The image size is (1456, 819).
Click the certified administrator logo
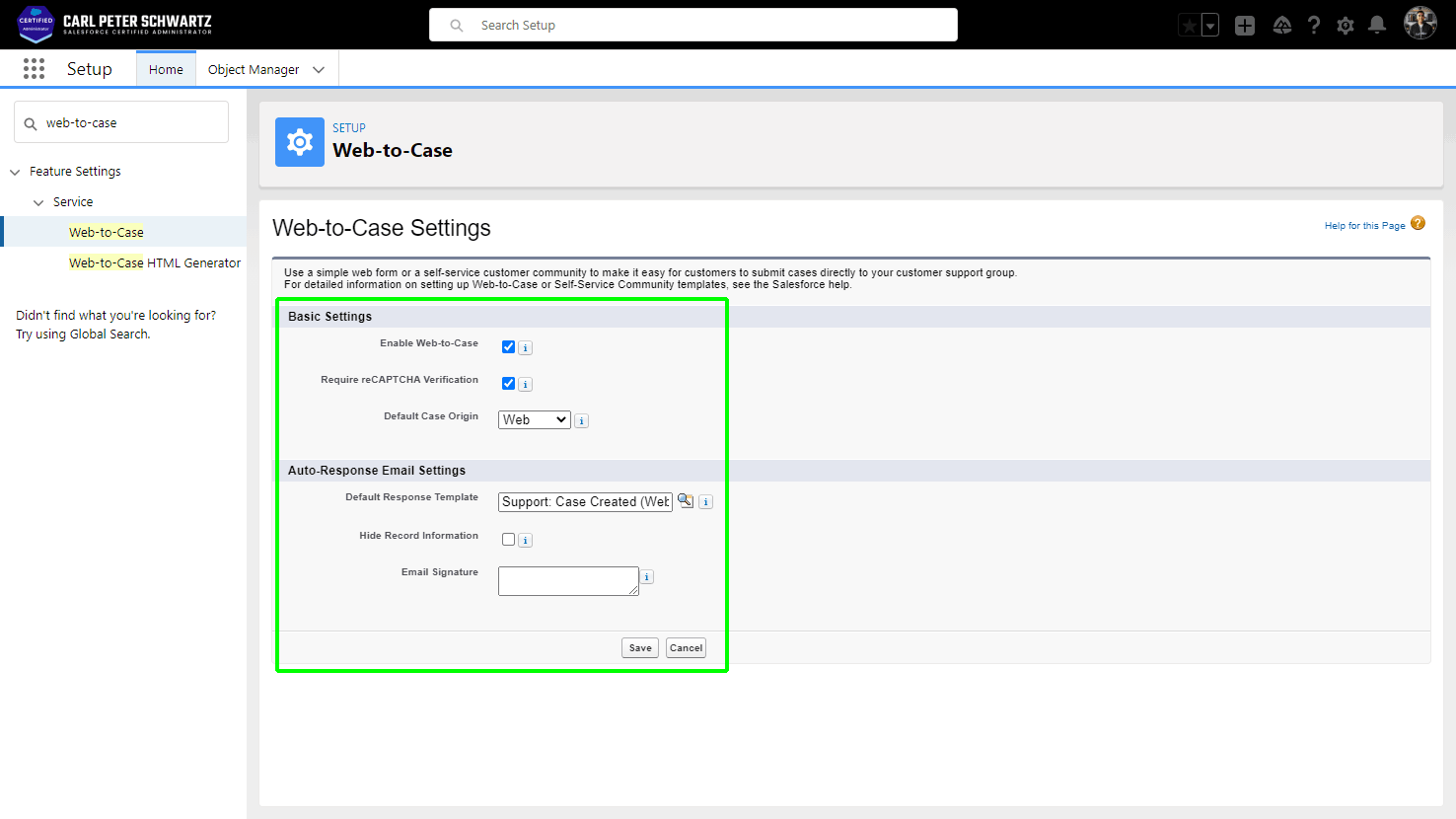click(36, 24)
